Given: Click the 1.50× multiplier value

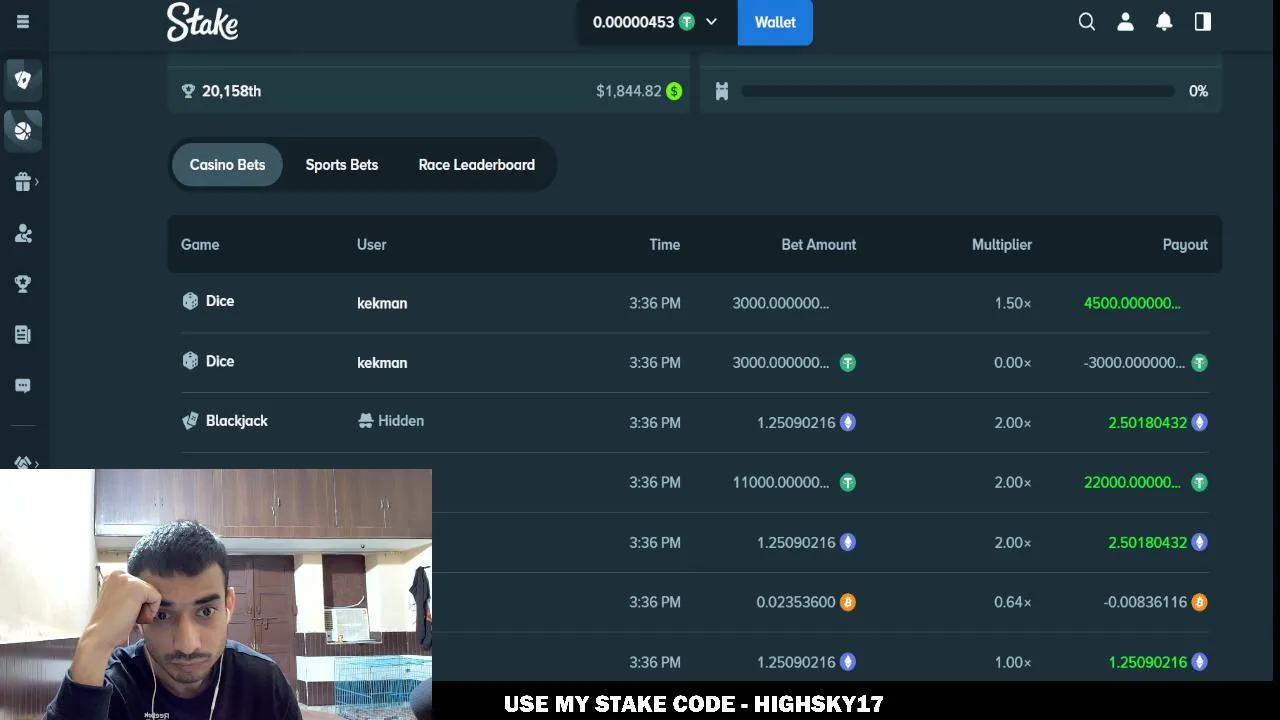Looking at the screenshot, I should pyautogui.click(x=1013, y=303).
